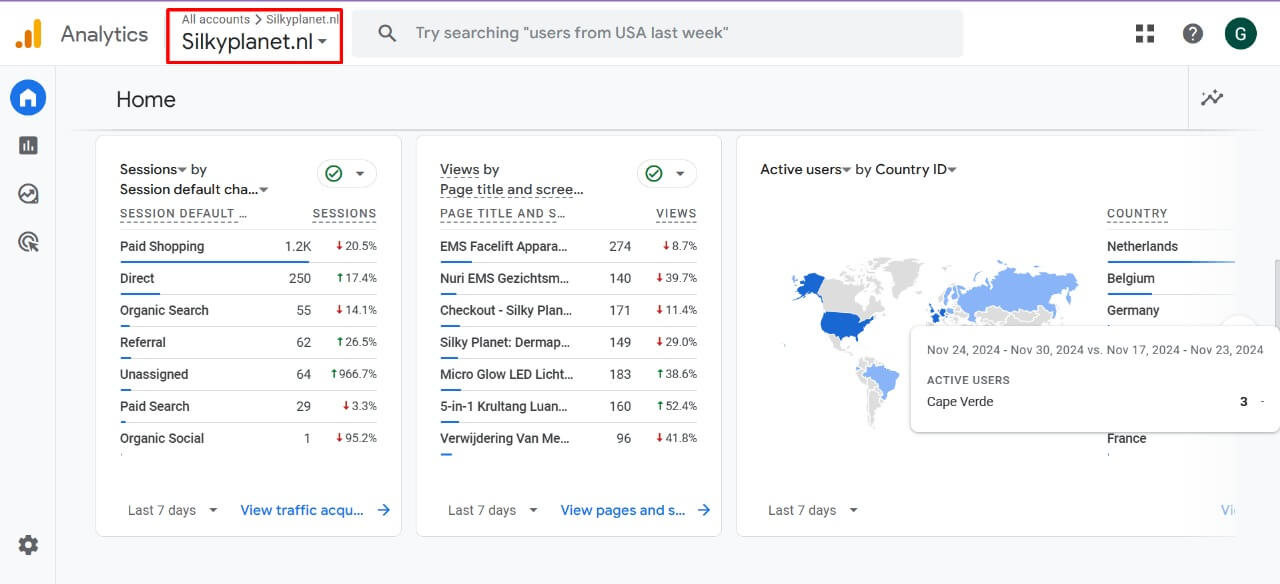Image resolution: width=1280 pixels, height=584 pixels.
Task: Click the Page title and s… column header
Action: (503, 214)
